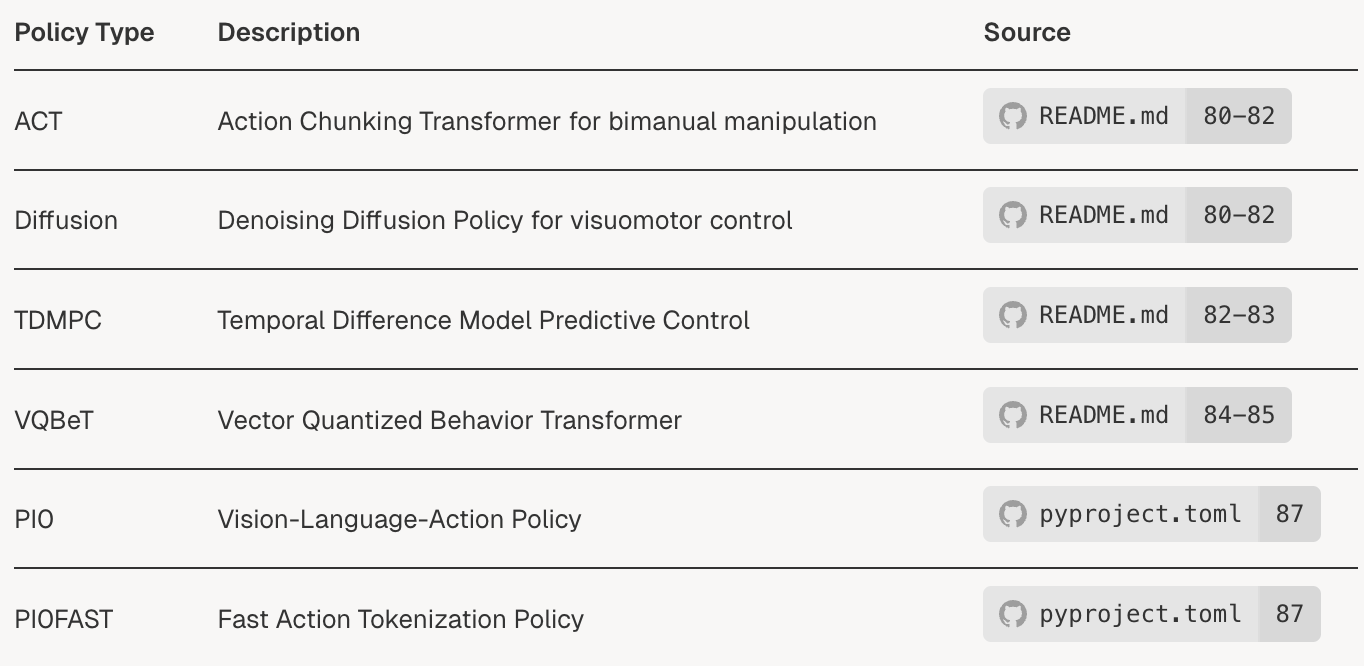The image size is (1364, 666).
Task: Open README.md source link for Diffusion
Action: (1104, 215)
